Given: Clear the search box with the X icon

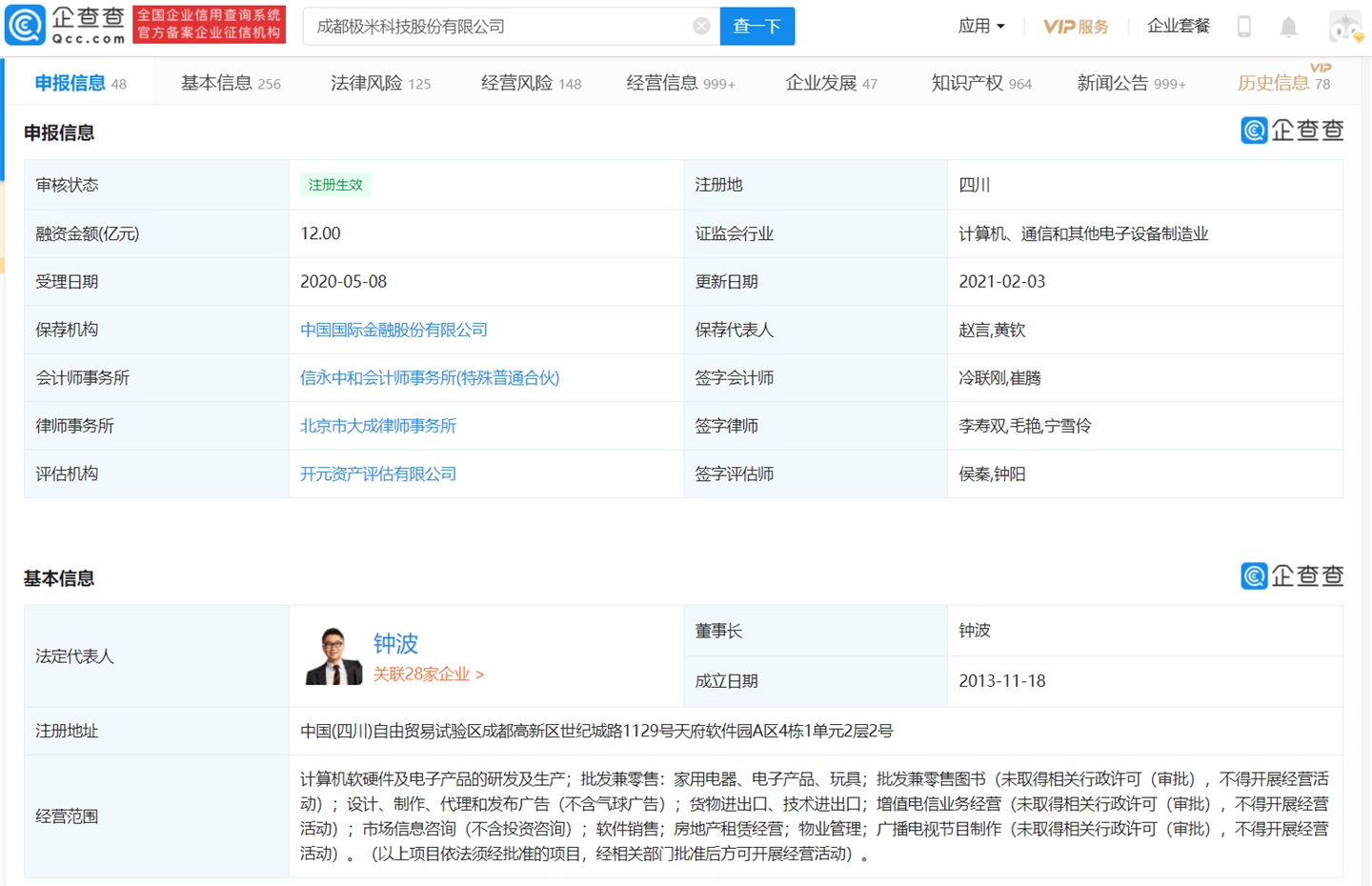Looking at the screenshot, I should tap(701, 27).
